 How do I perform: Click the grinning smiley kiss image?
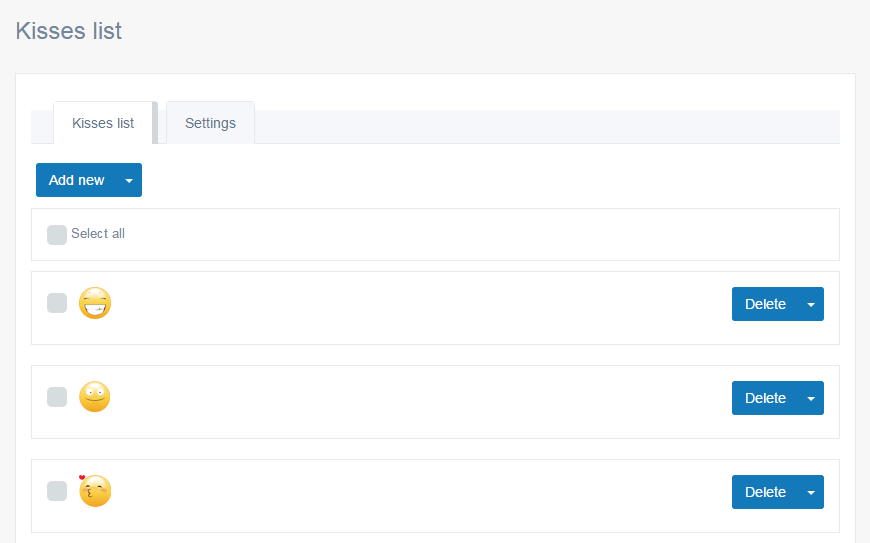(95, 303)
